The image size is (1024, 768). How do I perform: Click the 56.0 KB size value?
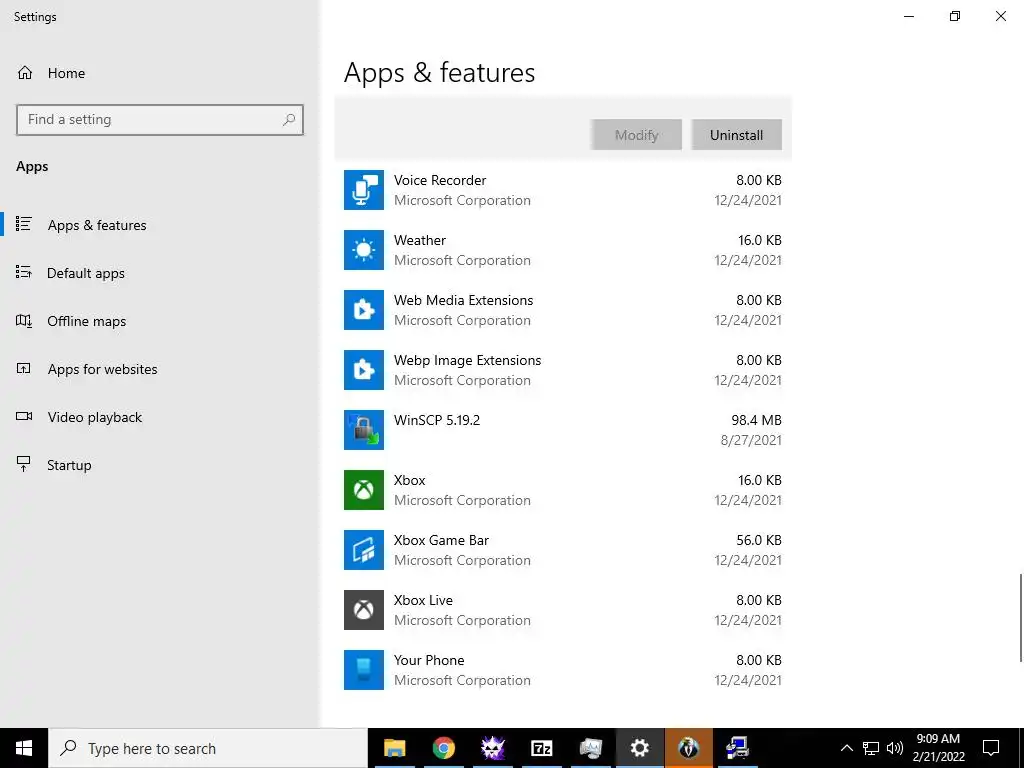(x=759, y=540)
